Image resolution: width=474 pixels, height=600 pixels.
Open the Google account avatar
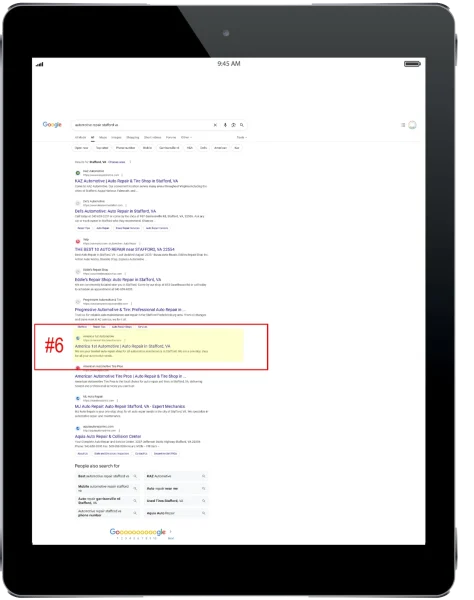pos(412,125)
